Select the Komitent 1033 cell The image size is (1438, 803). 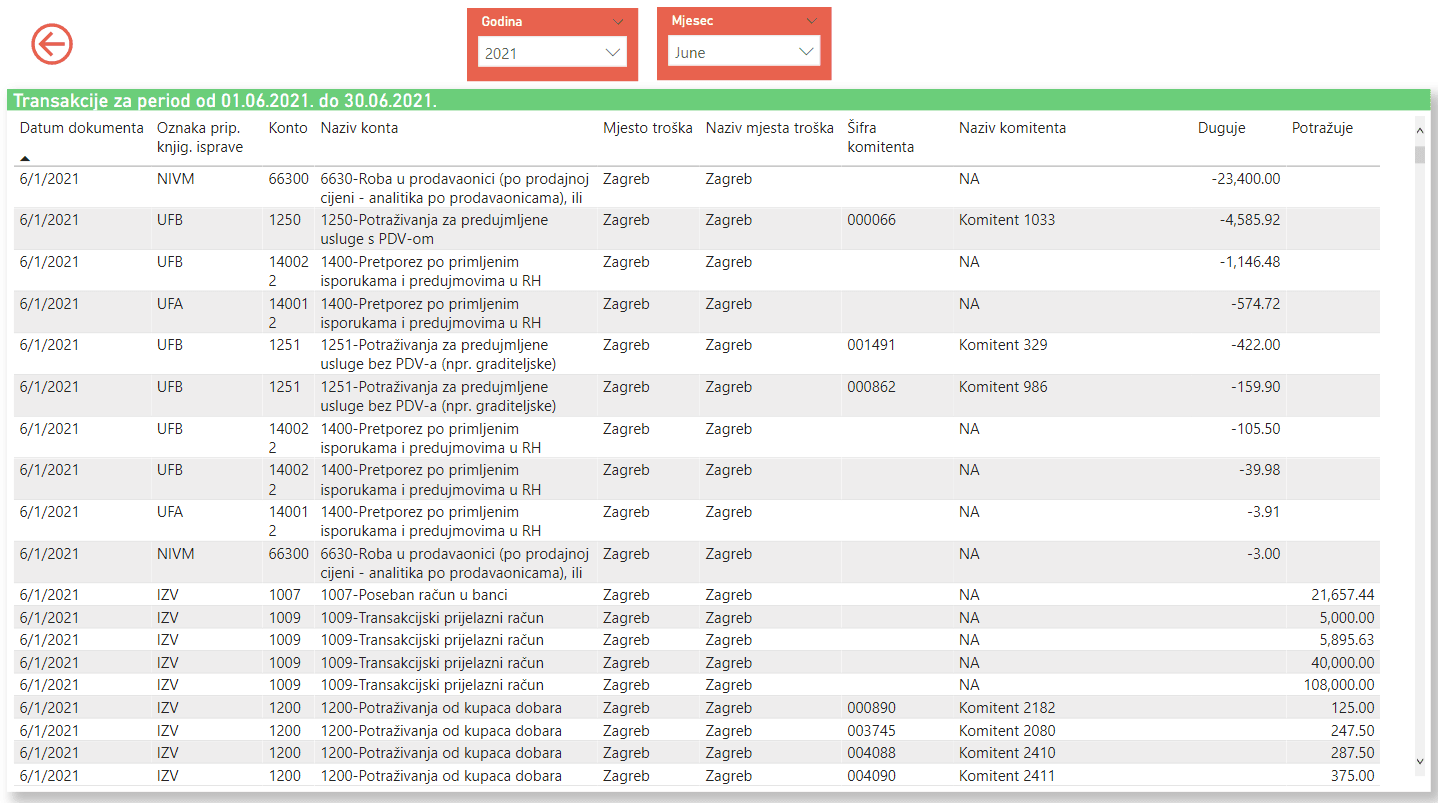pos(1007,220)
